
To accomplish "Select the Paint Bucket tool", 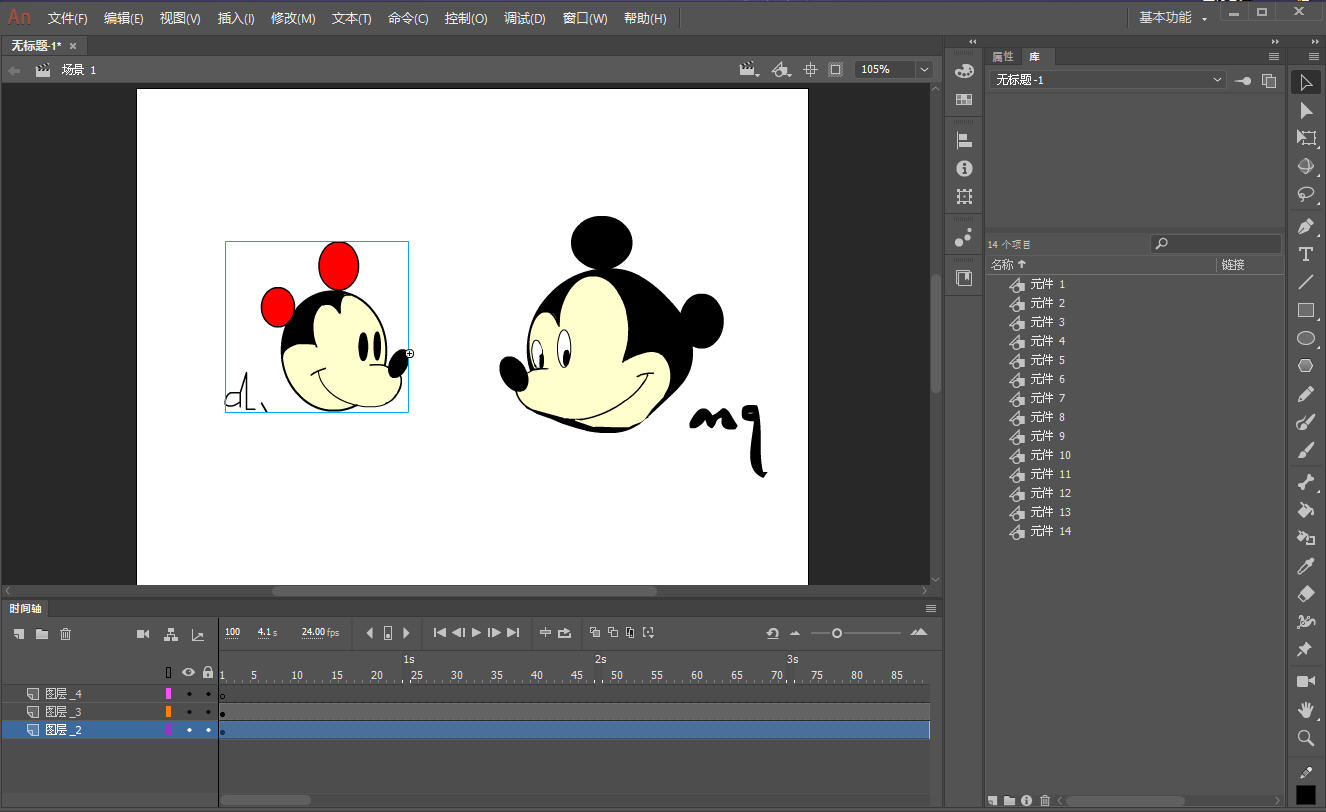I will pyautogui.click(x=1306, y=510).
